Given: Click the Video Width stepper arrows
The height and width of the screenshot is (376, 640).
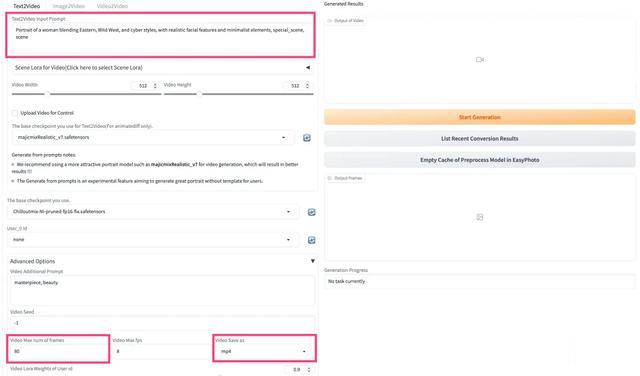Looking at the screenshot, I should pyautogui.click(x=155, y=86).
